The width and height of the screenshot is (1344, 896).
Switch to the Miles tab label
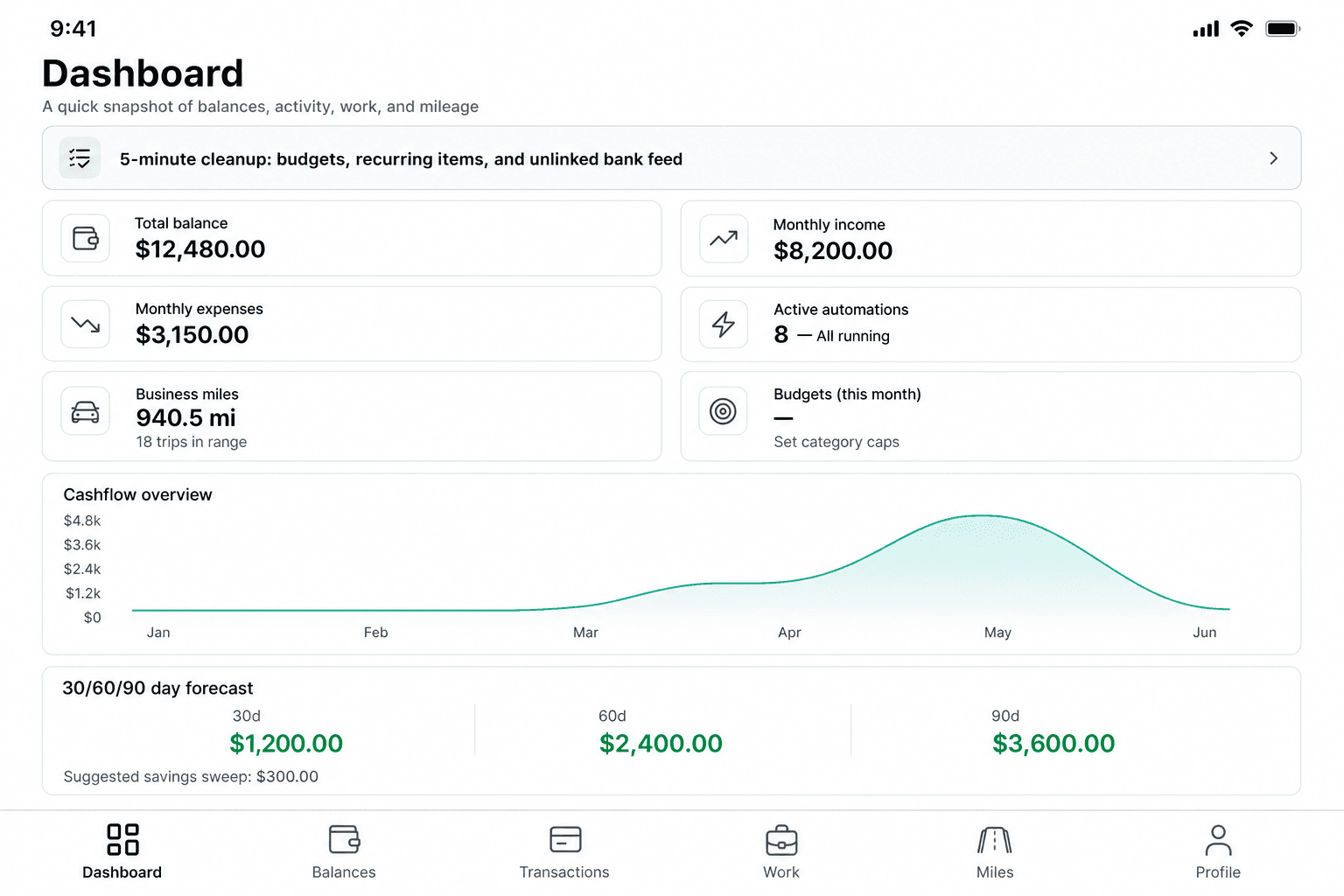[995, 872]
